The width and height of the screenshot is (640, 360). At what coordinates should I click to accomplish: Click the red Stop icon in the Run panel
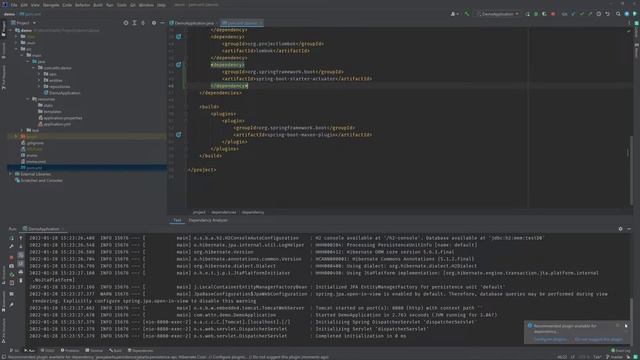click(x=11, y=258)
